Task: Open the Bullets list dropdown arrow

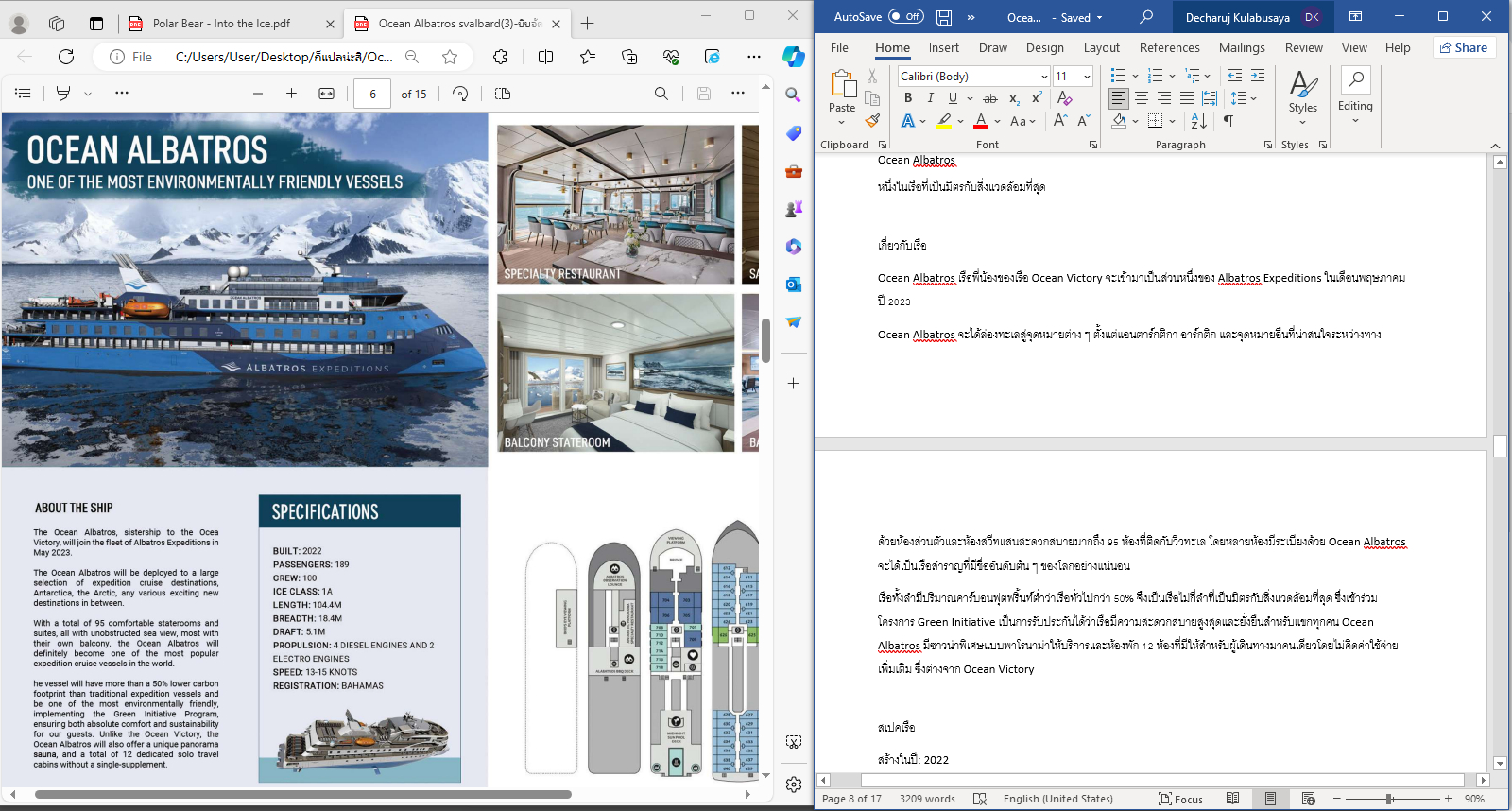Action: click(1135, 76)
